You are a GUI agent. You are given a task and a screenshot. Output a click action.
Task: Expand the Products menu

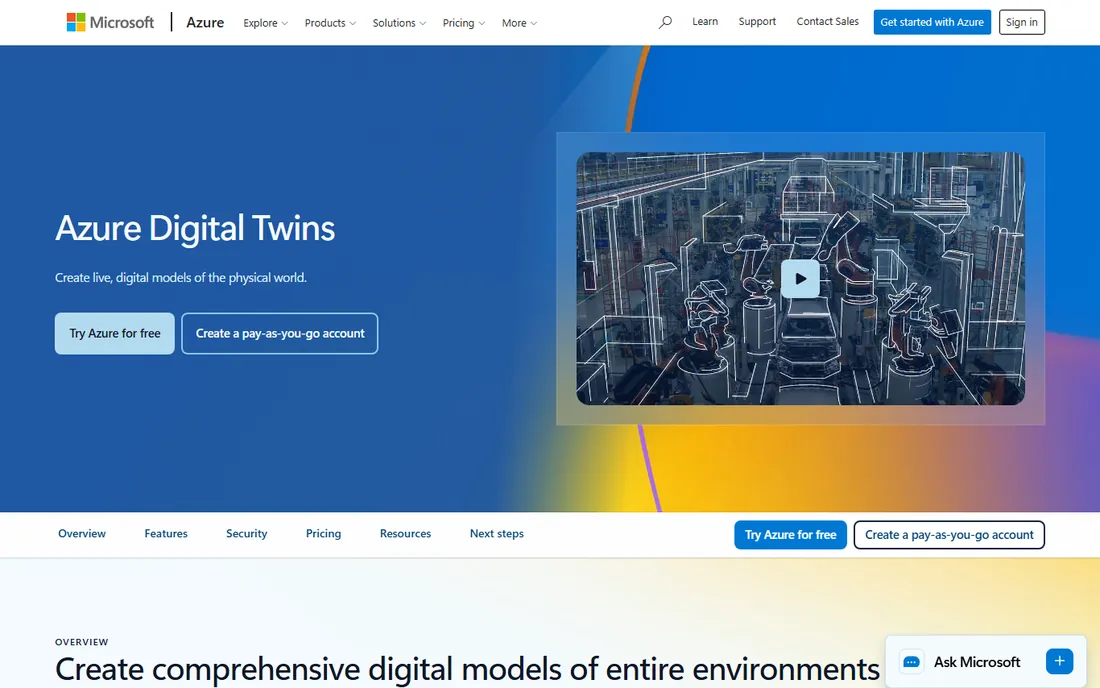330,23
